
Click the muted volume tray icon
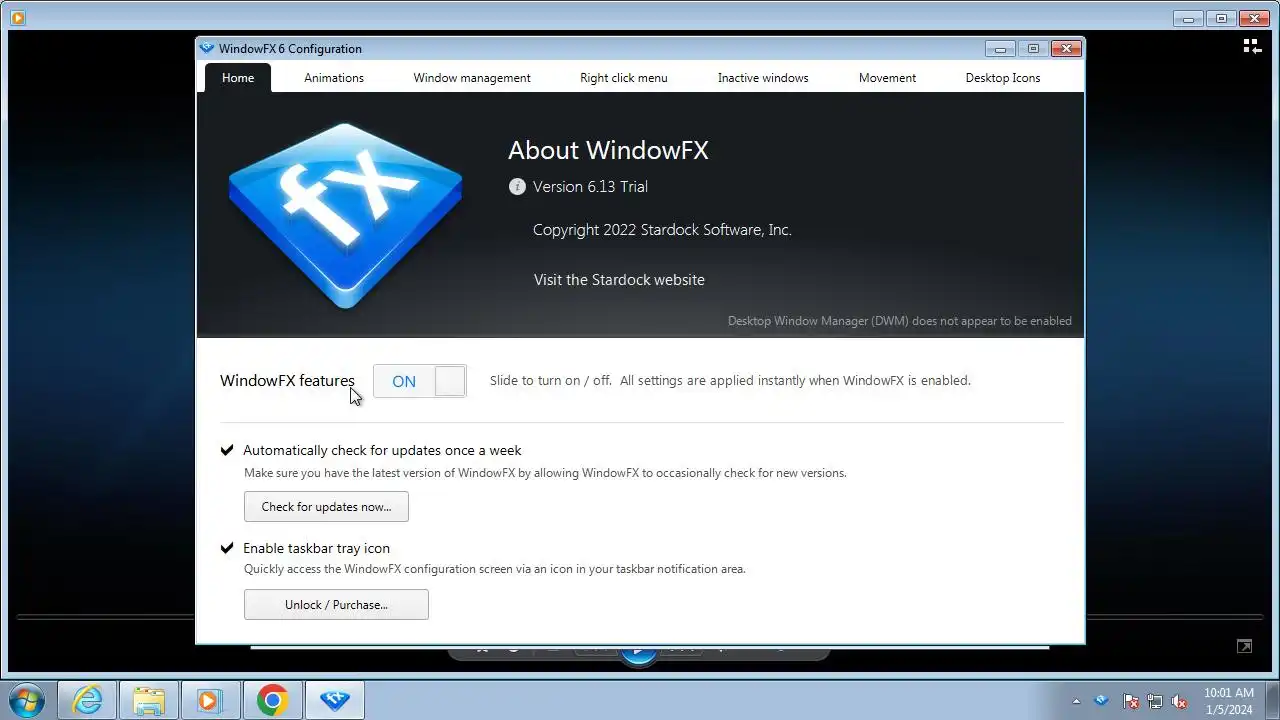click(1180, 701)
